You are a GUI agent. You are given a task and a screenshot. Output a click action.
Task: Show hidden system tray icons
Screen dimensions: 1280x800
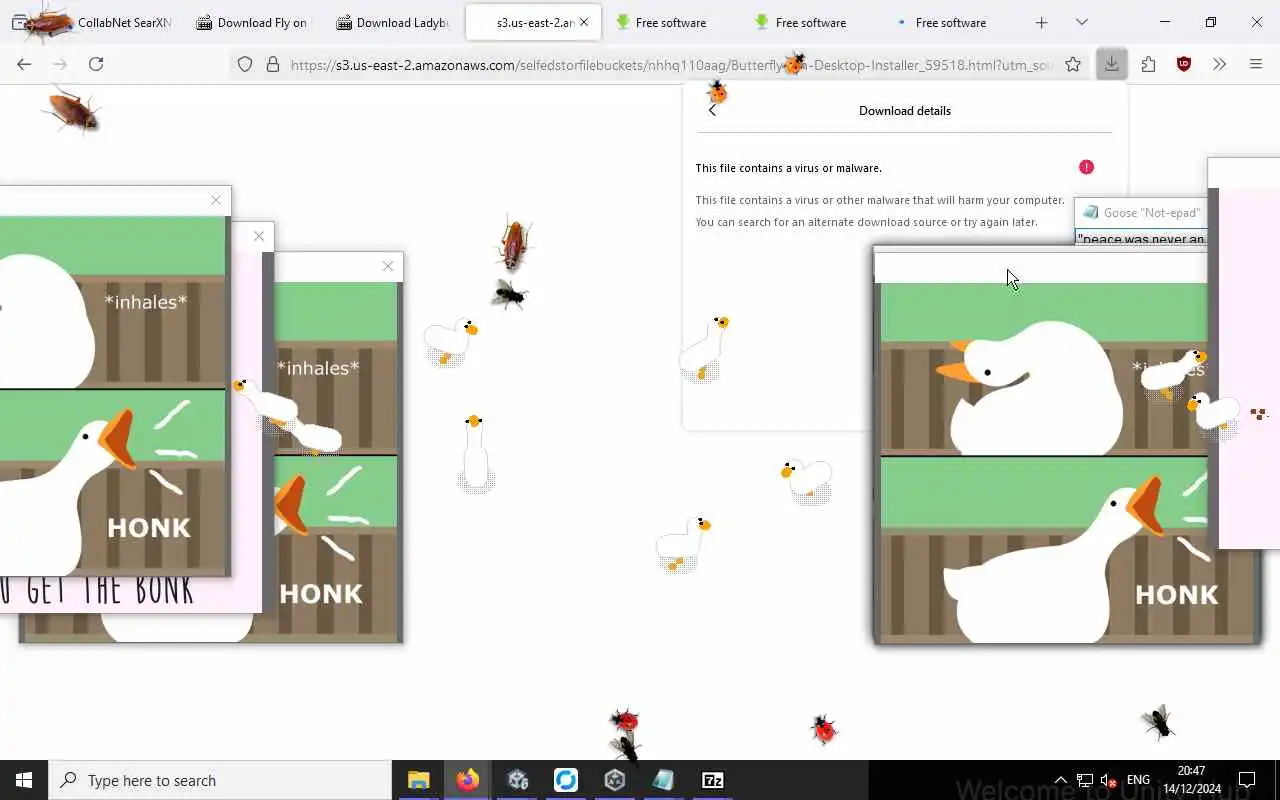pos(1060,780)
